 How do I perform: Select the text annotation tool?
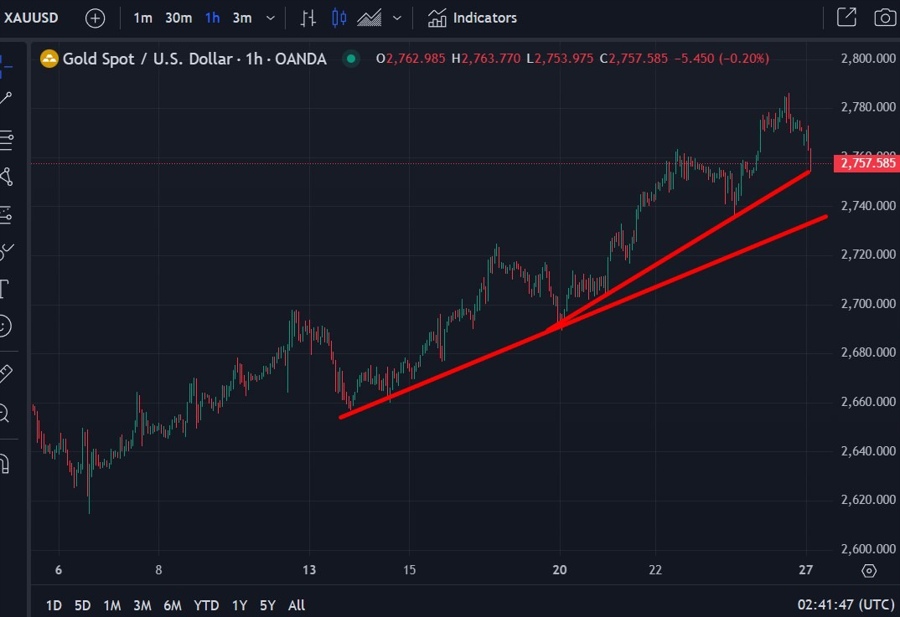[5, 289]
